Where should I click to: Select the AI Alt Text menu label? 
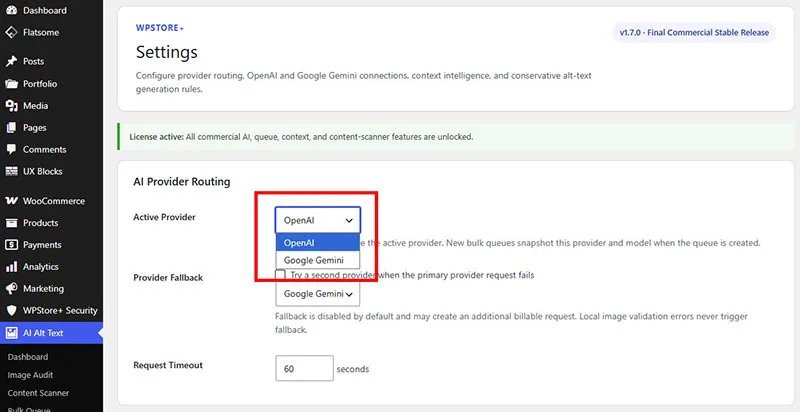click(43, 333)
